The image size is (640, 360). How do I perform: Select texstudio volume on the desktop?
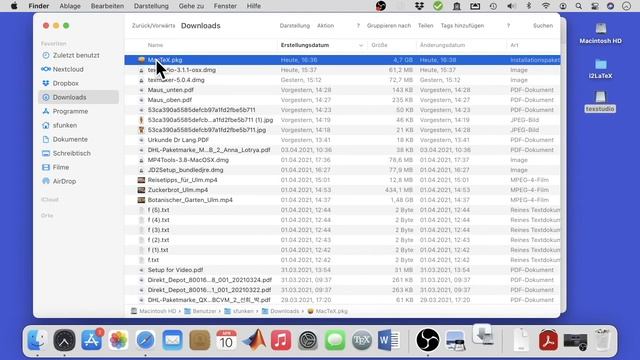point(600,102)
